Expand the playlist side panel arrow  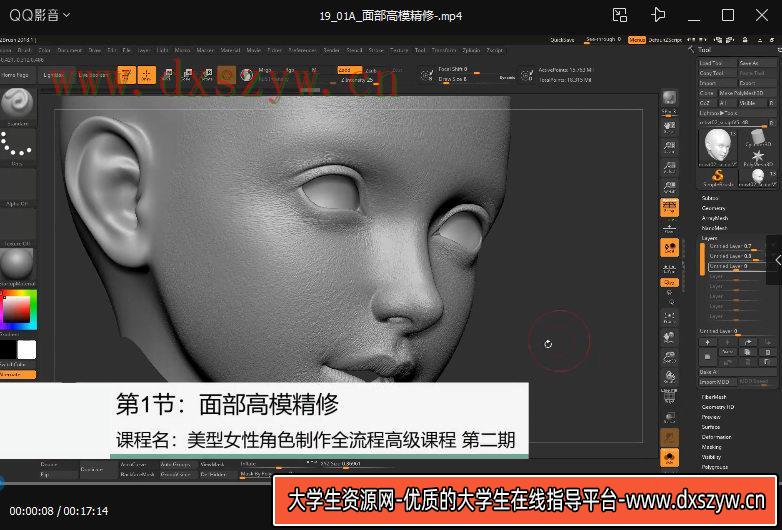pos(777,260)
